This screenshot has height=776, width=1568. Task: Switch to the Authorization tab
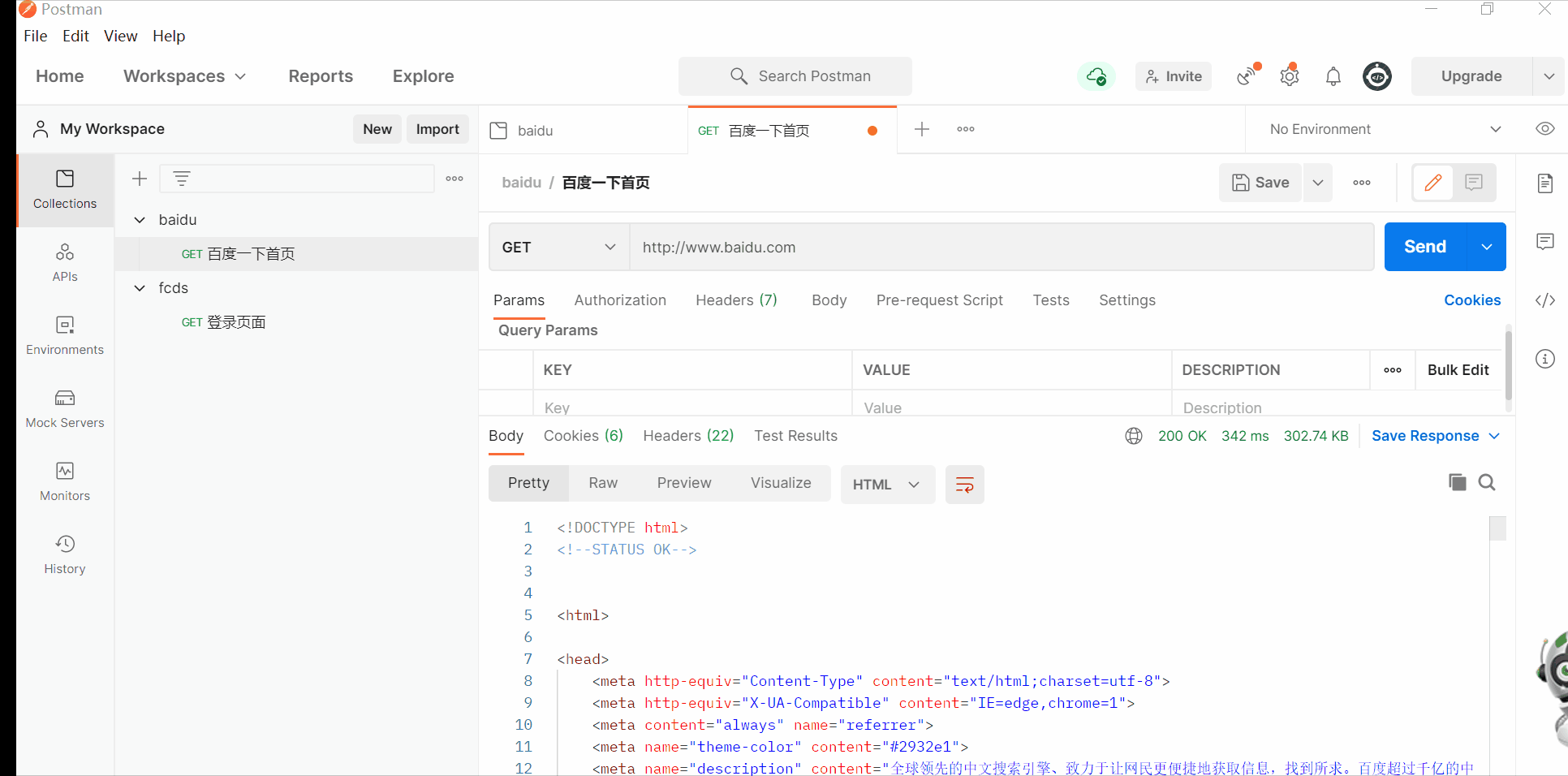pos(620,300)
